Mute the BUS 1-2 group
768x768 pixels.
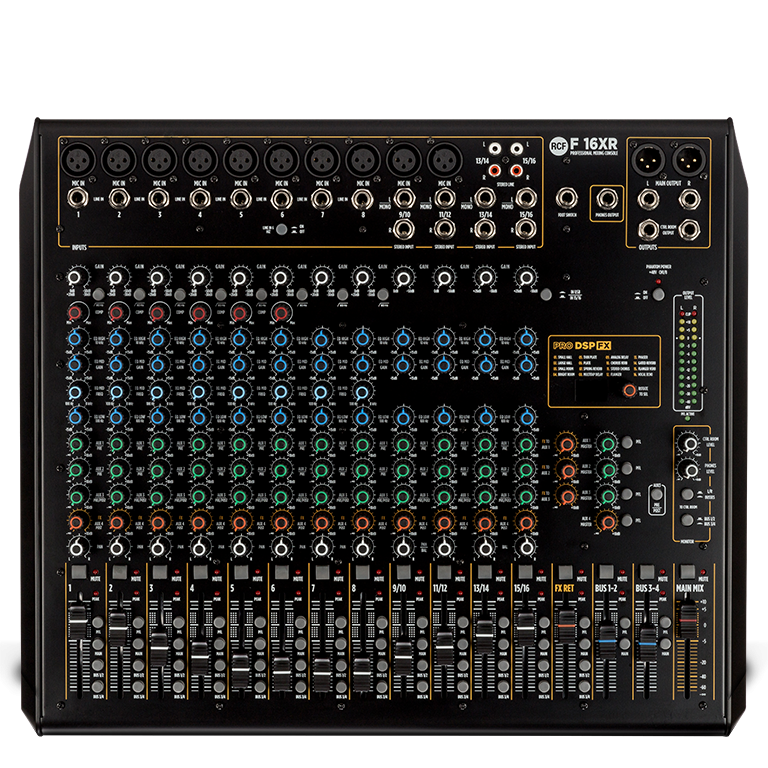pyautogui.click(x=606, y=572)
